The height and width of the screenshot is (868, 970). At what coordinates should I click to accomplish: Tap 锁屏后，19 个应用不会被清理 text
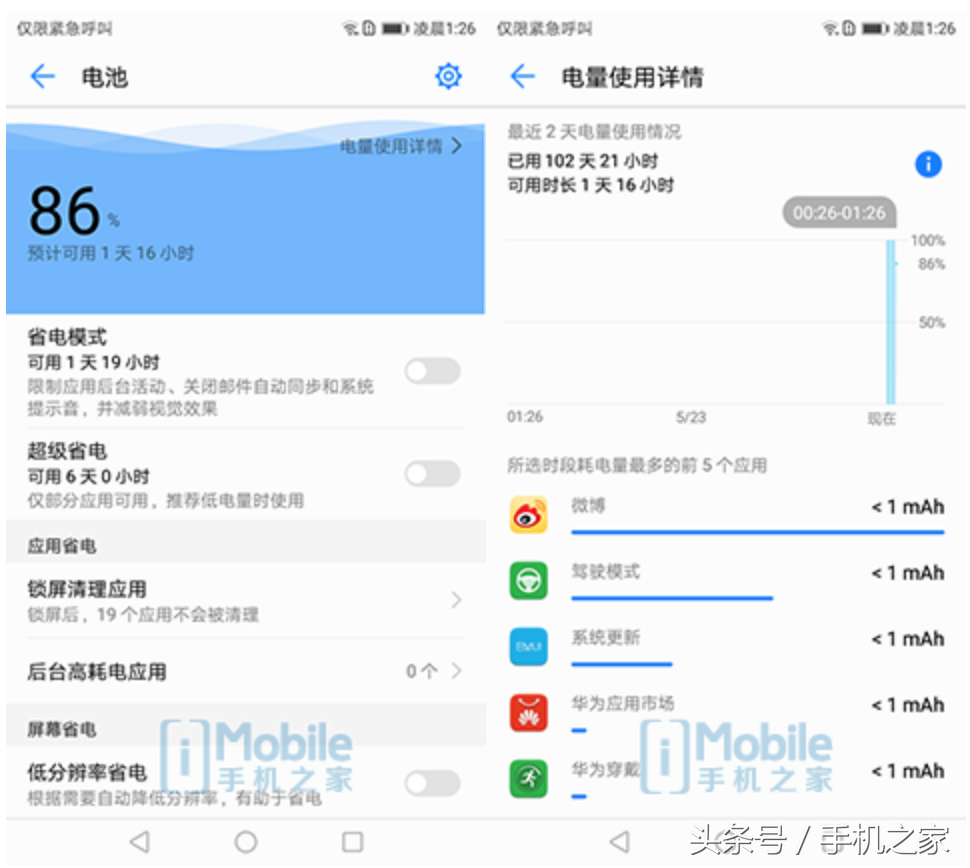pos(143,614)
